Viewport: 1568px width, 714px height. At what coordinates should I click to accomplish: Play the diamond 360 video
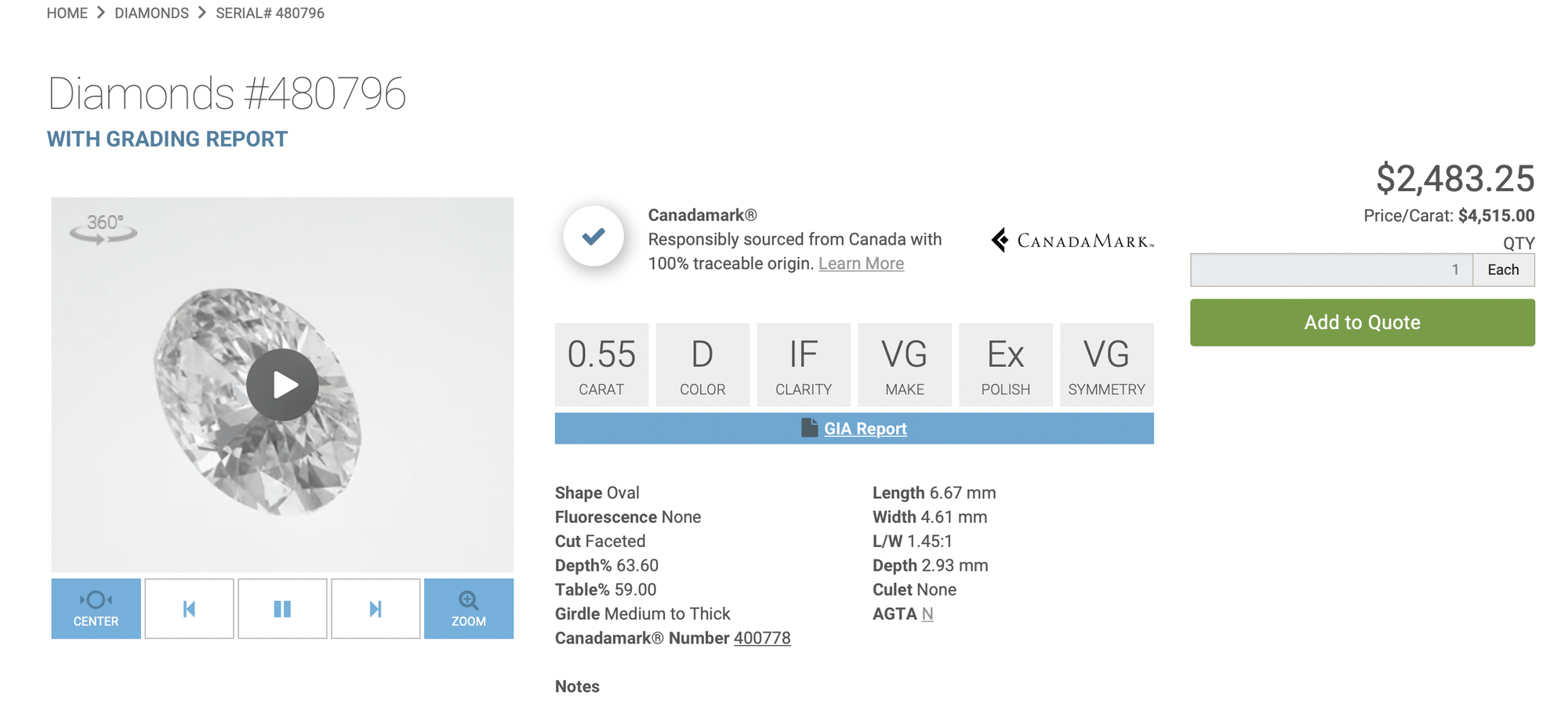[282, 385]
